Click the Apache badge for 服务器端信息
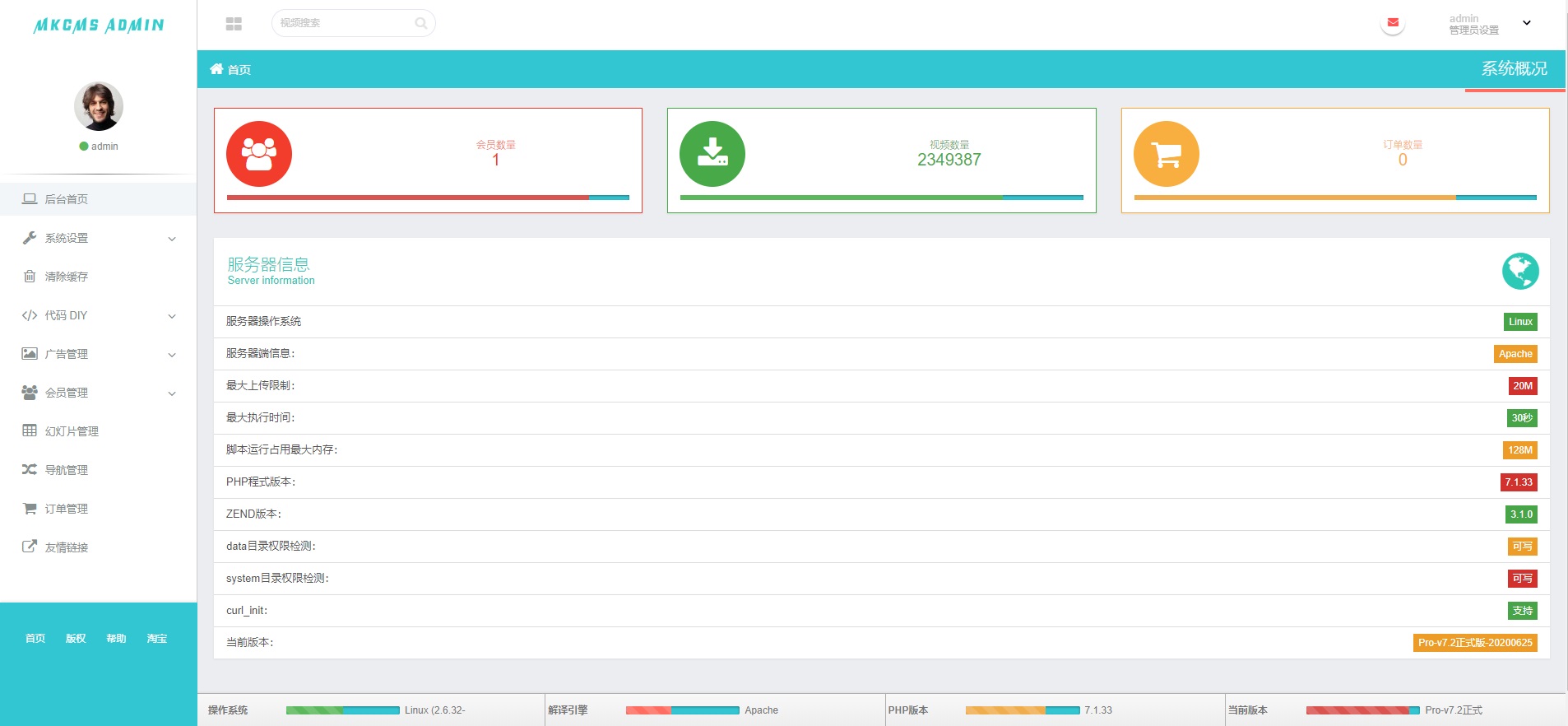1568x726 pixels. click(x=1515, y=354)
